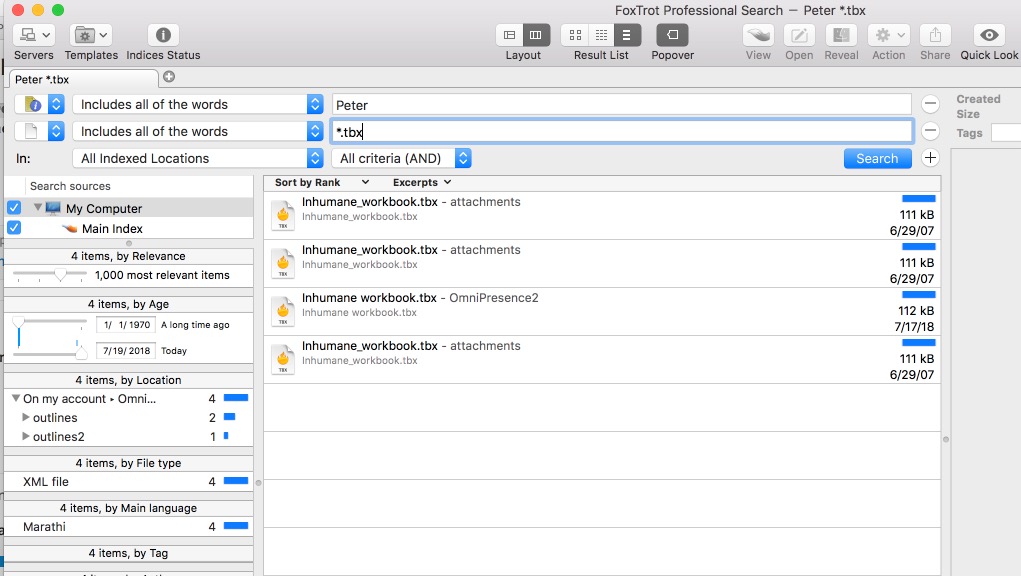Click the end date field 7/19/2018
This screenshot has width=1021, height=576.
(126, 351)
